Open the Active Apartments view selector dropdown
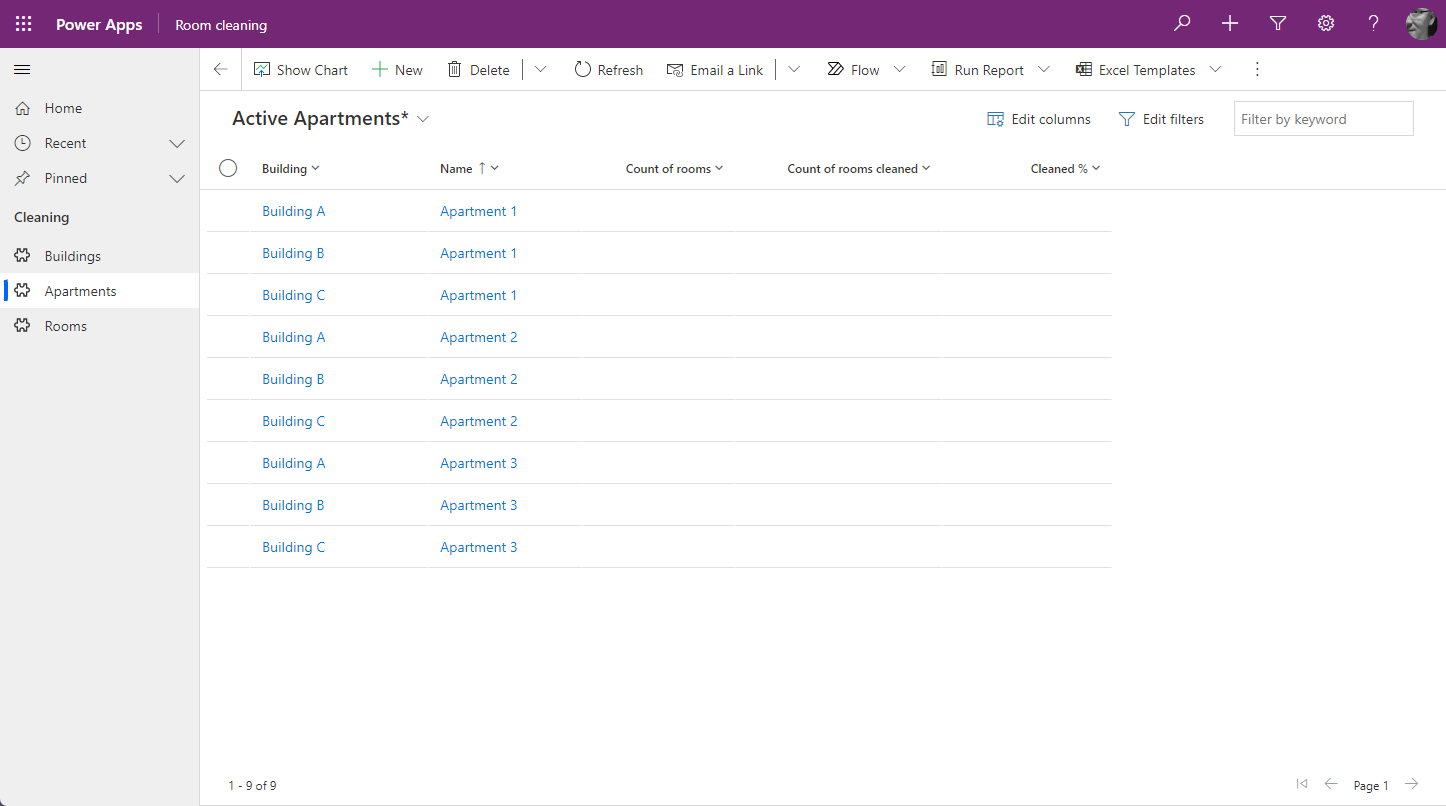Viewport: 1446px width, 806px height. click(423, 119)
